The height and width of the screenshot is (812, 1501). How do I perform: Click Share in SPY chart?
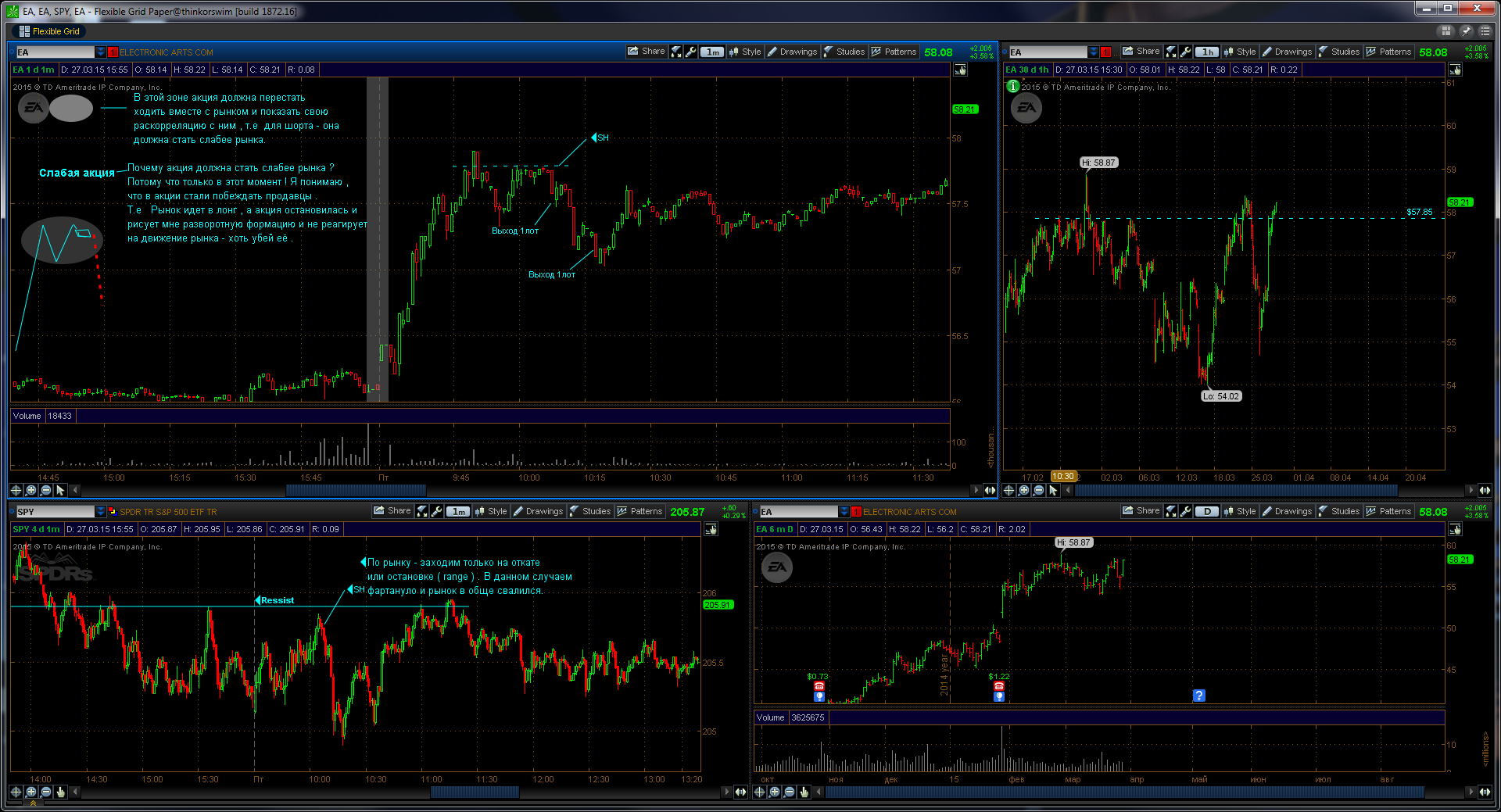pyautogui.click(x=392, y=511)
